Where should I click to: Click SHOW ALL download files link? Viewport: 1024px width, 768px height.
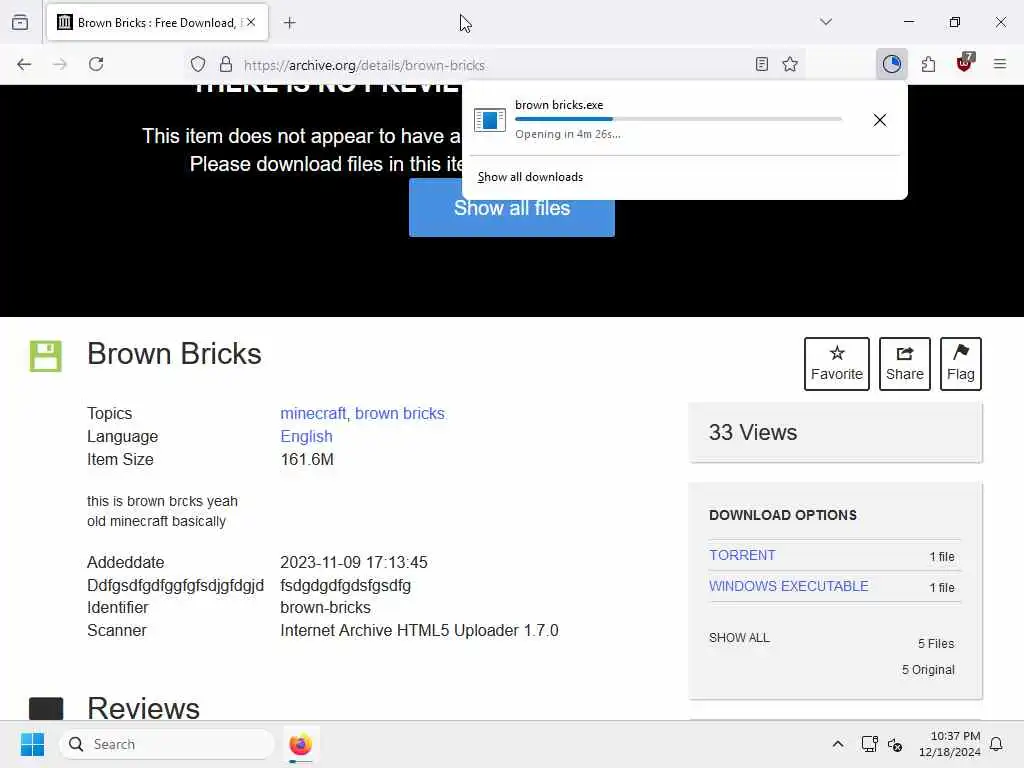(x=739, y=637)
